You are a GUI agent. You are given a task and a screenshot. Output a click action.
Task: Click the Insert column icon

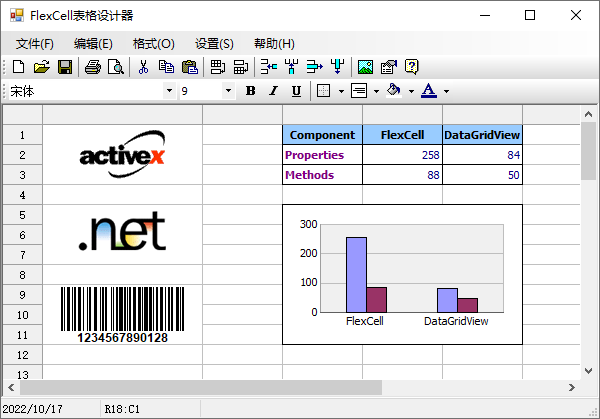(x=292, y=67)
